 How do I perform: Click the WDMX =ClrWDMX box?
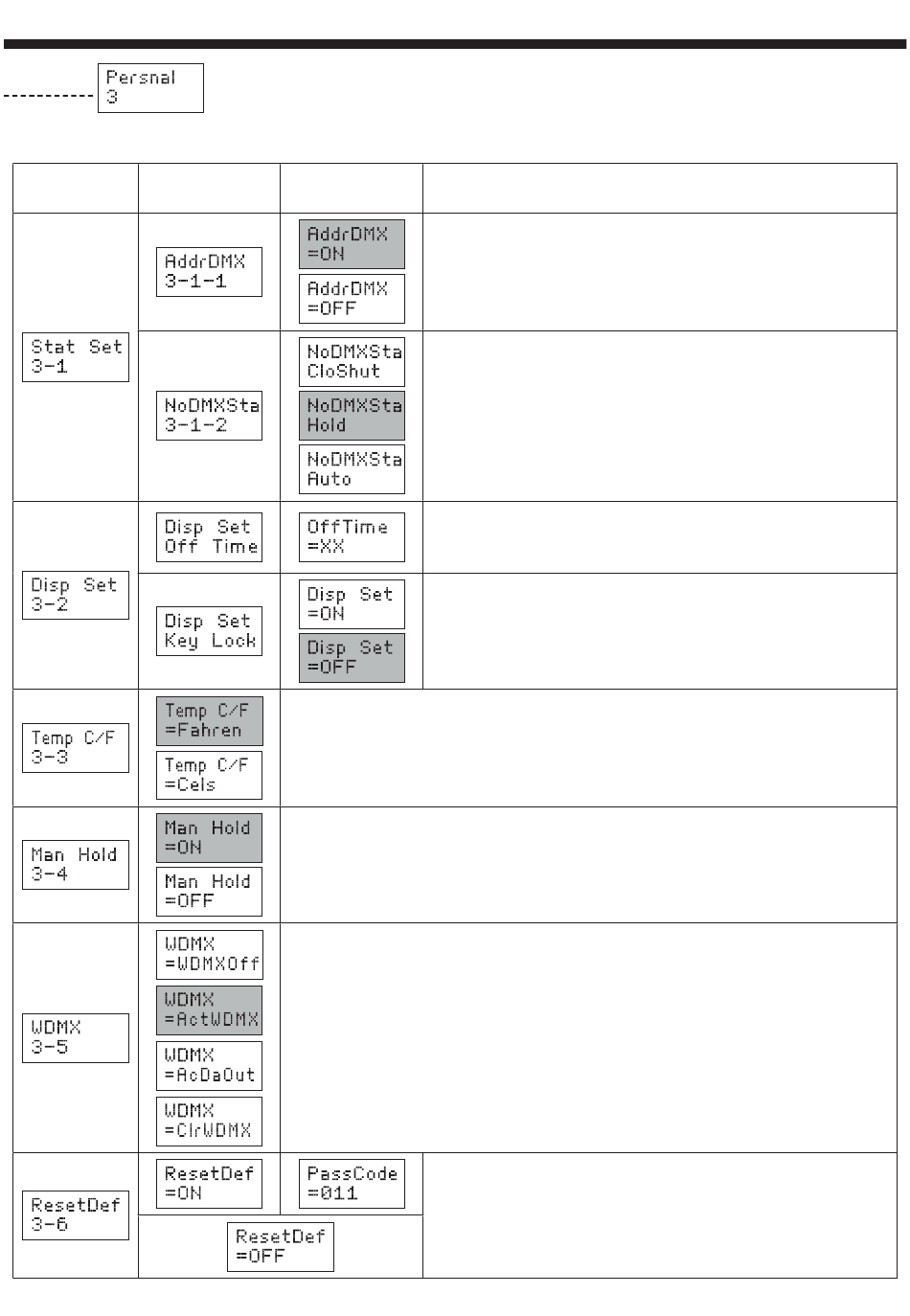[x=209, y=1122]
